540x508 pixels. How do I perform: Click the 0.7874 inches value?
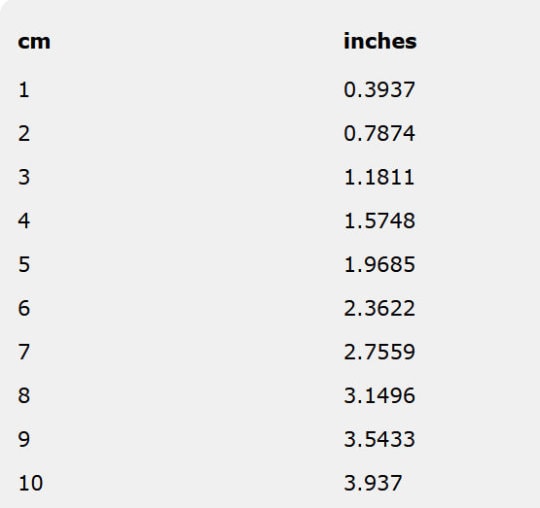[x=380, y=134]
